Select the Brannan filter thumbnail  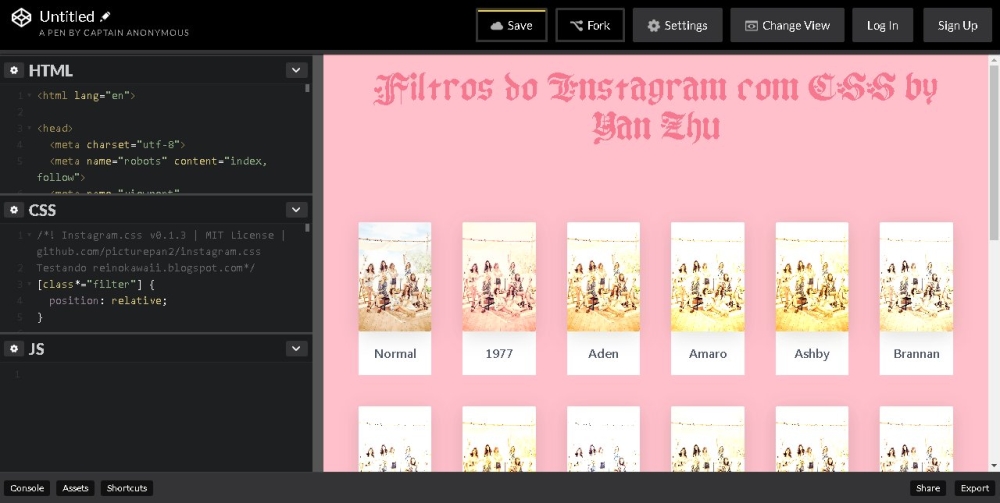point(916,277)
